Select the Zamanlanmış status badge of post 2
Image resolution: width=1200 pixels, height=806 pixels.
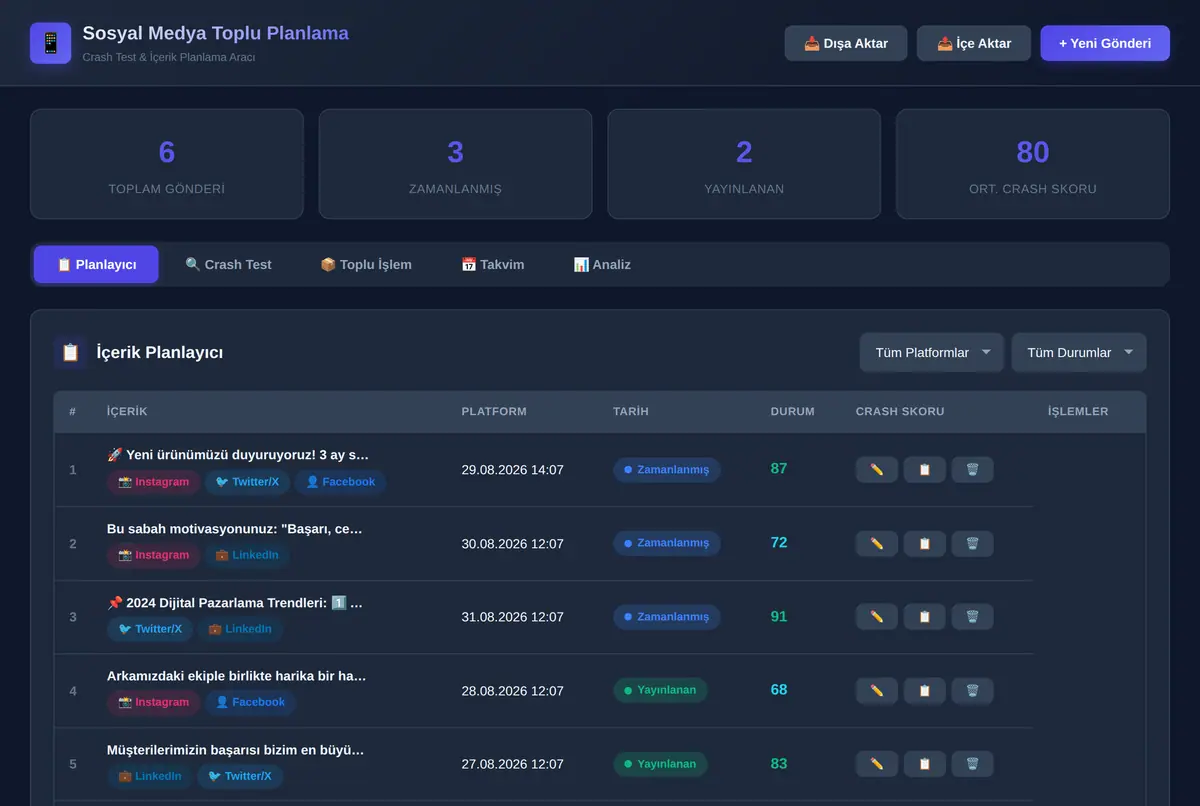click(666, 543)
